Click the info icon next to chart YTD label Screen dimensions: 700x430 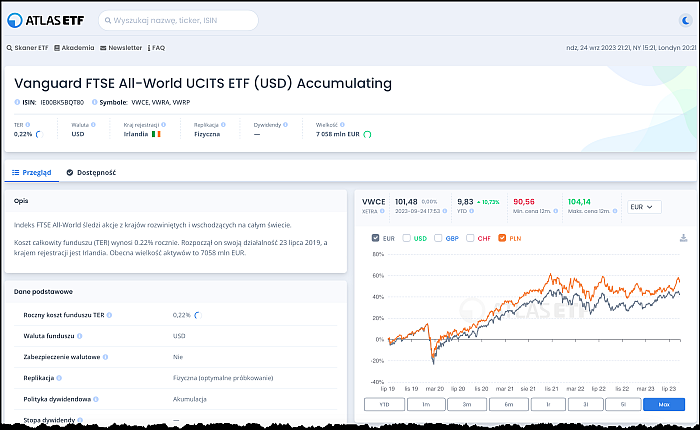coord(471,211)
